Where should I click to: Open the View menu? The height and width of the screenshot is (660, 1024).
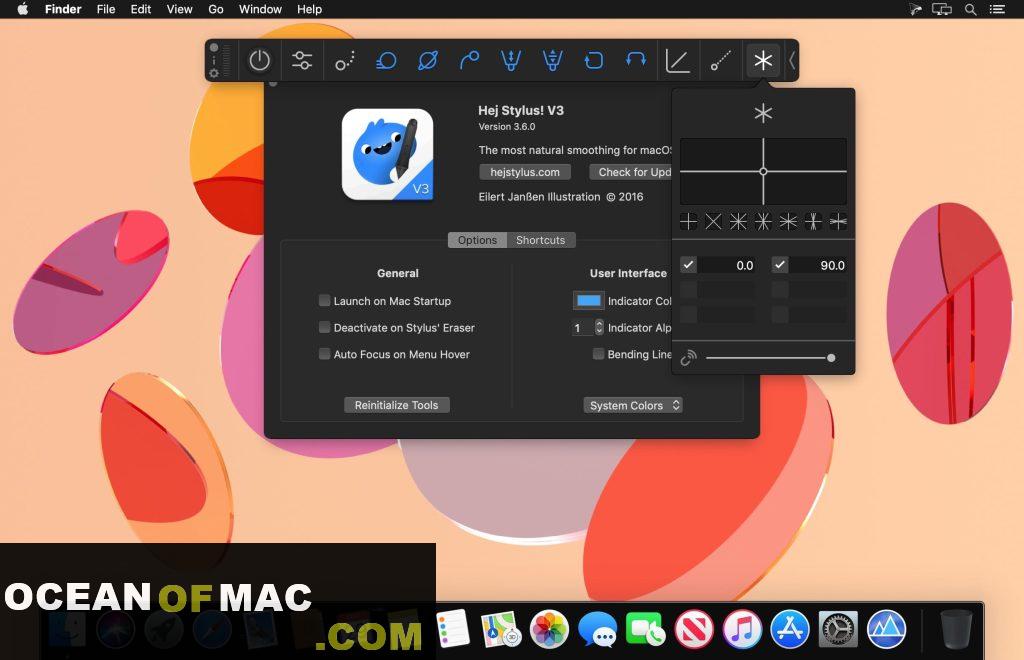coord(179,9)
